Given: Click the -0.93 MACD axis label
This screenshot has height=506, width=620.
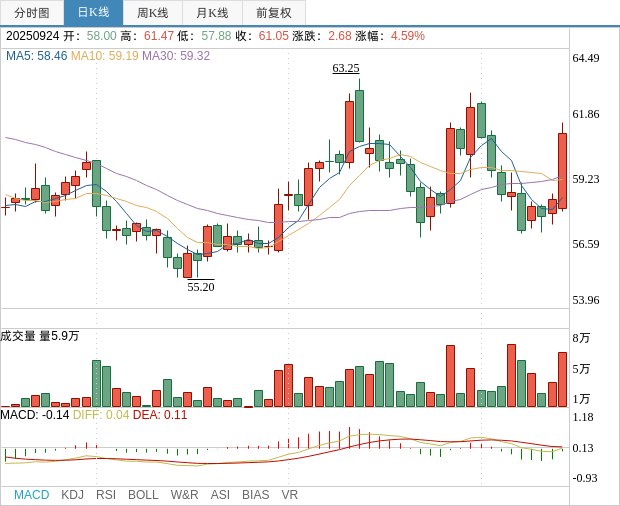Looking at the screenshot, I should pos(585,478).
